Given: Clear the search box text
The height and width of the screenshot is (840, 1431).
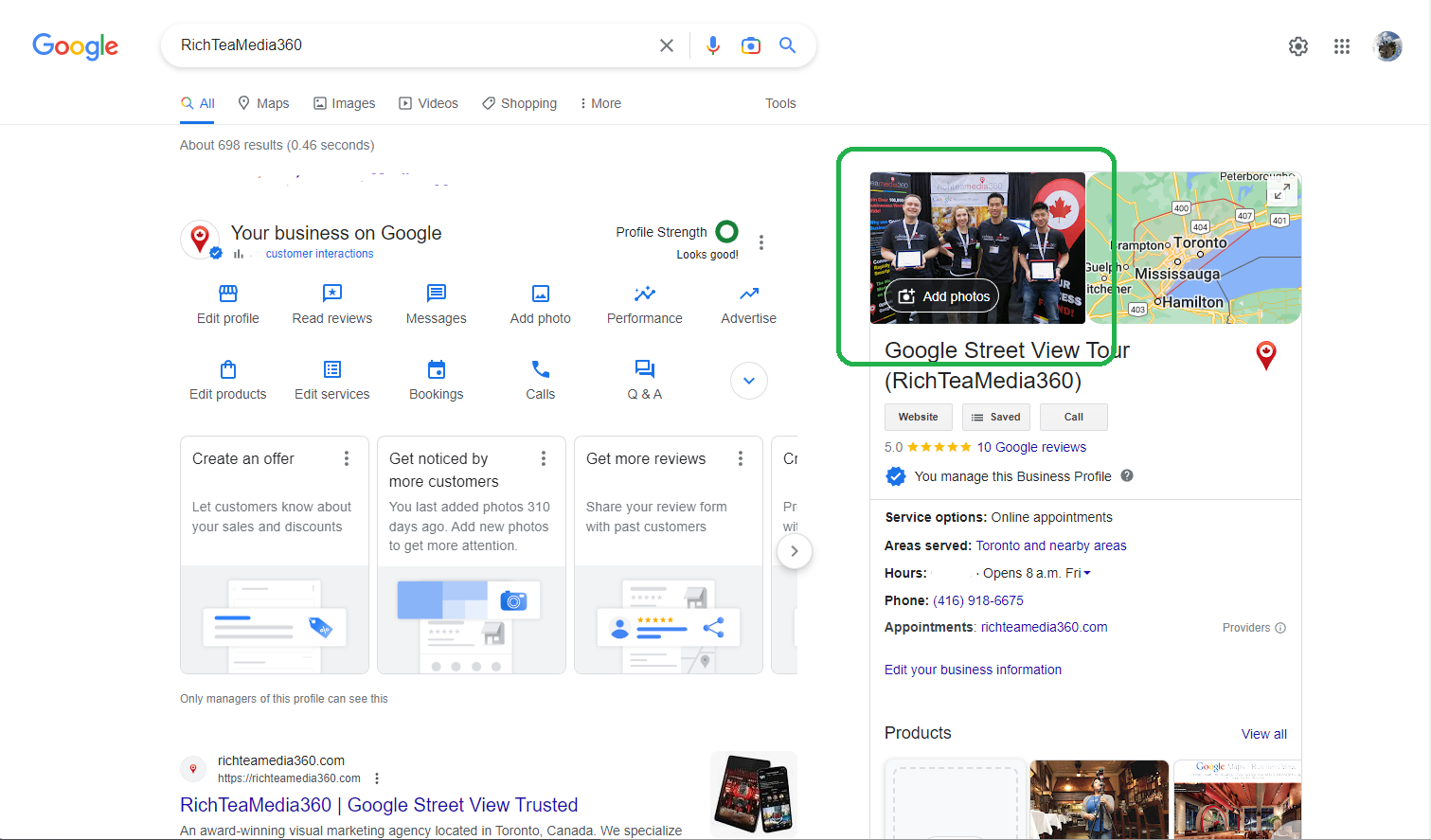Looking at the screenshot, I should pos(667,45).
